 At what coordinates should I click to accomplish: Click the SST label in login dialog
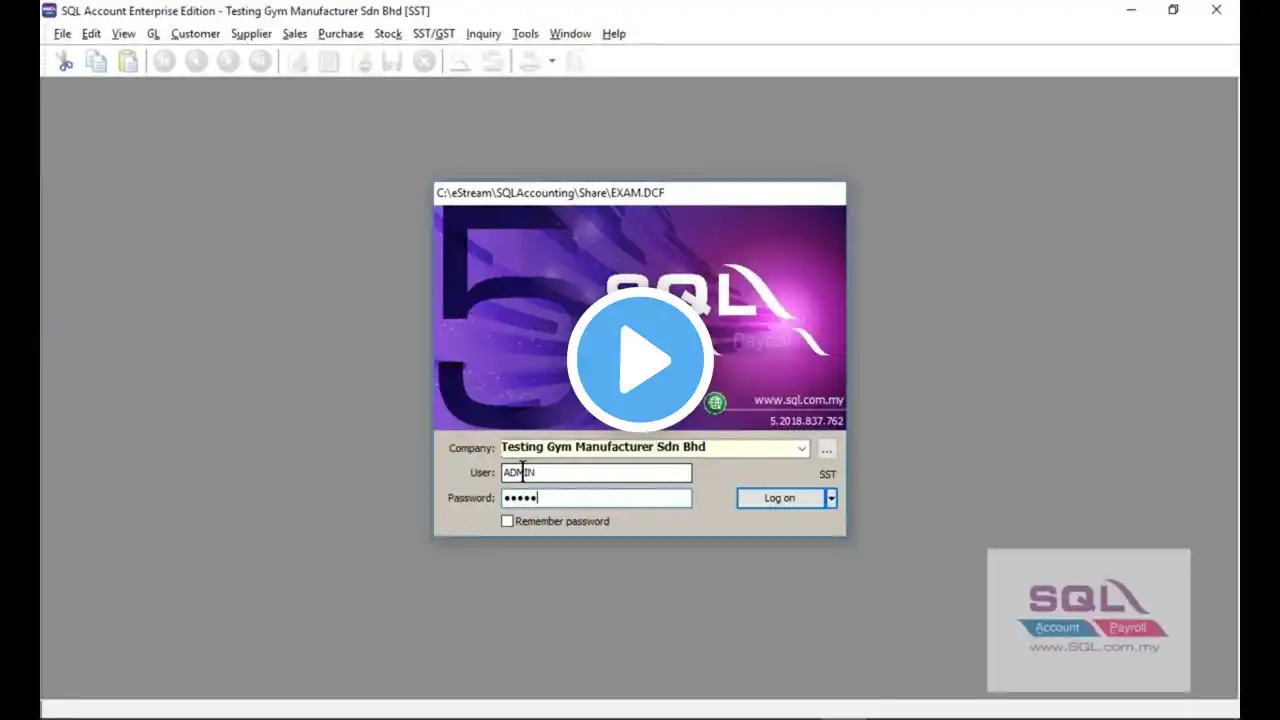[x=827, y=475]
